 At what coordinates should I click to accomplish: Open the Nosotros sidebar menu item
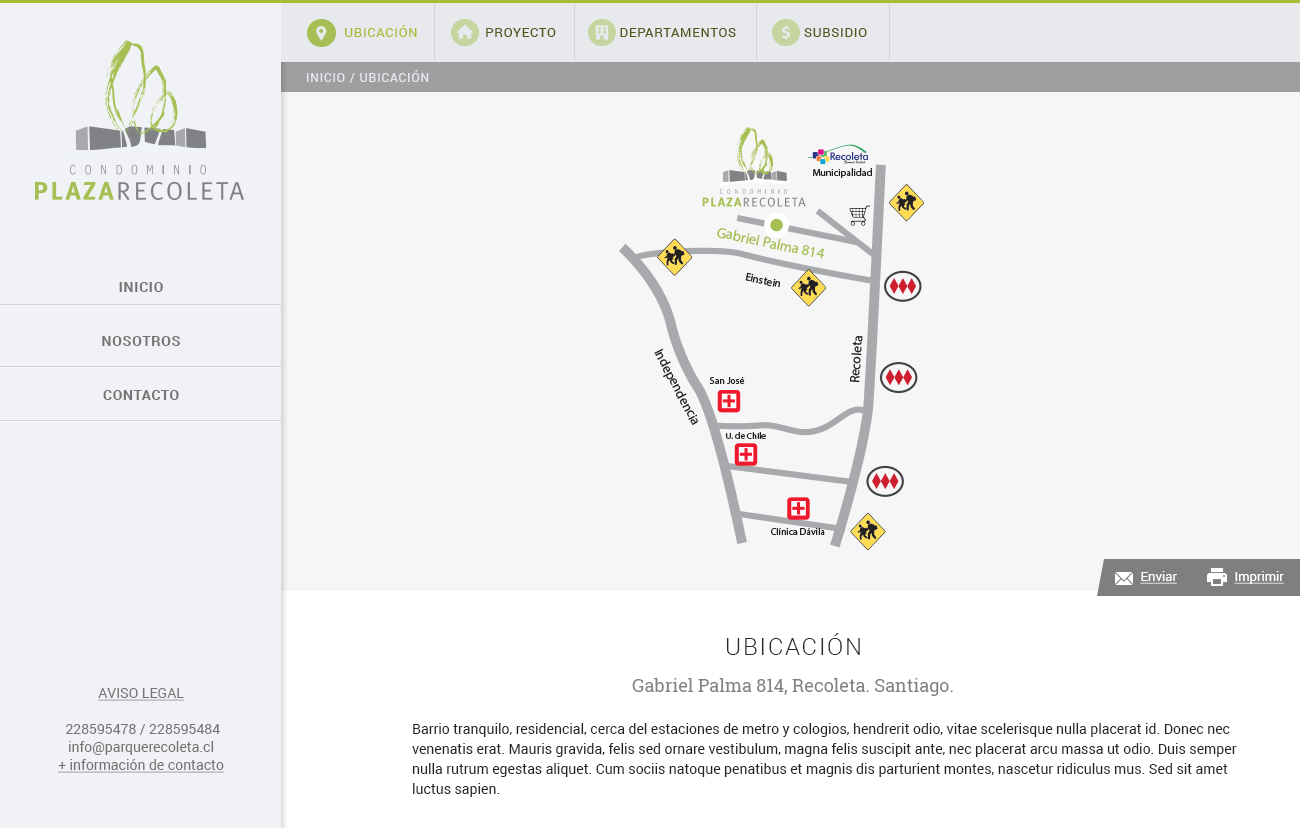[x=141, y=341]
